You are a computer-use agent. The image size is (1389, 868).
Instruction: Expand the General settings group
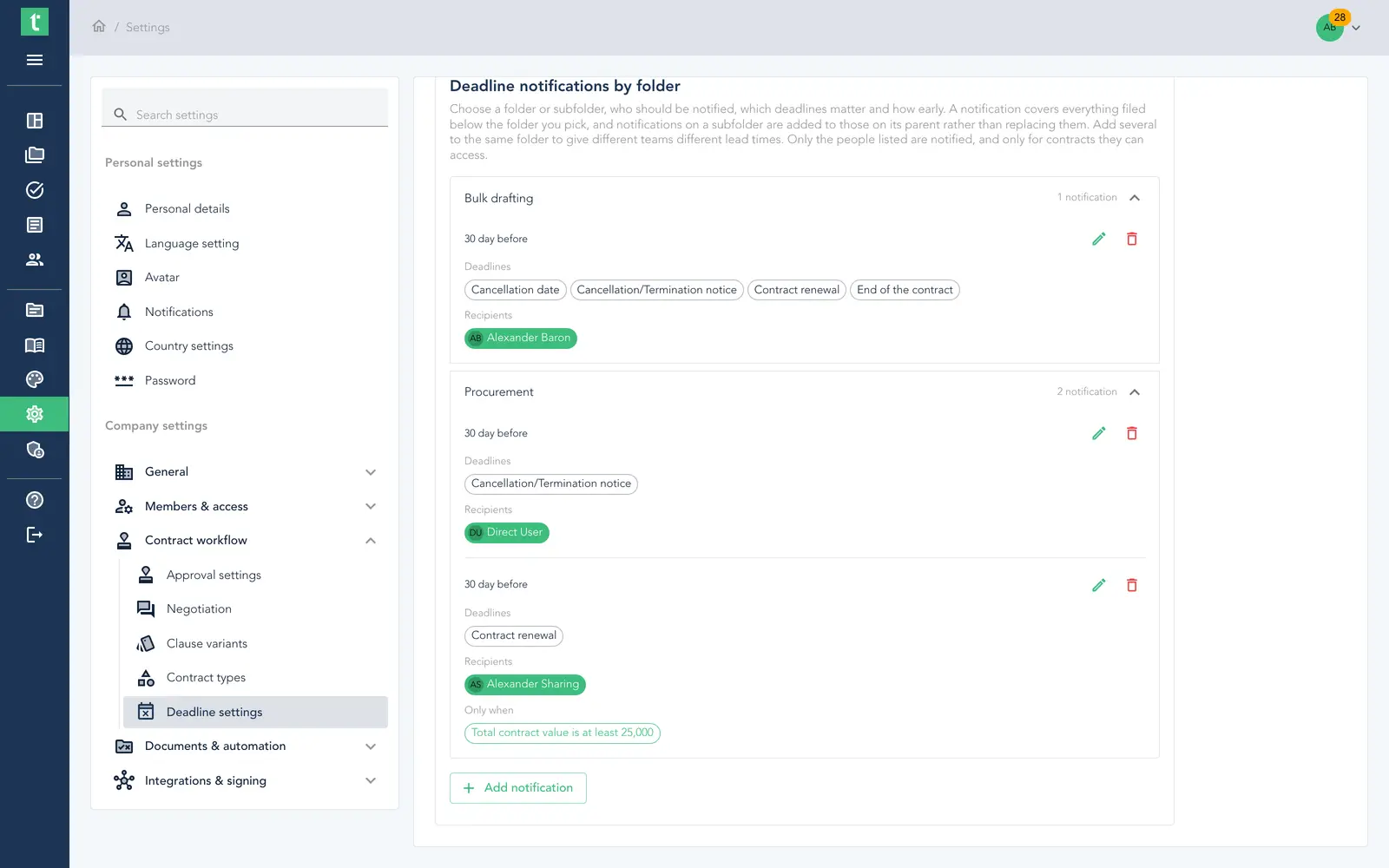coord(245,472)
